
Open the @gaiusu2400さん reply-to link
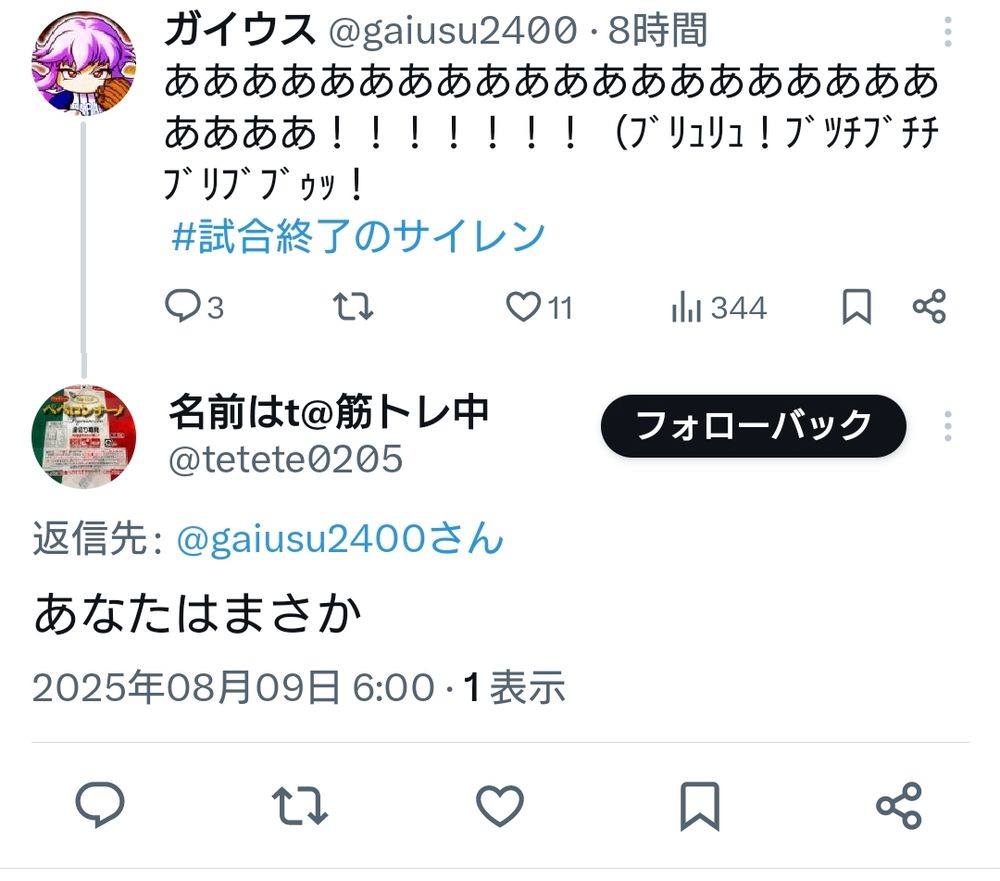[340, 538]
